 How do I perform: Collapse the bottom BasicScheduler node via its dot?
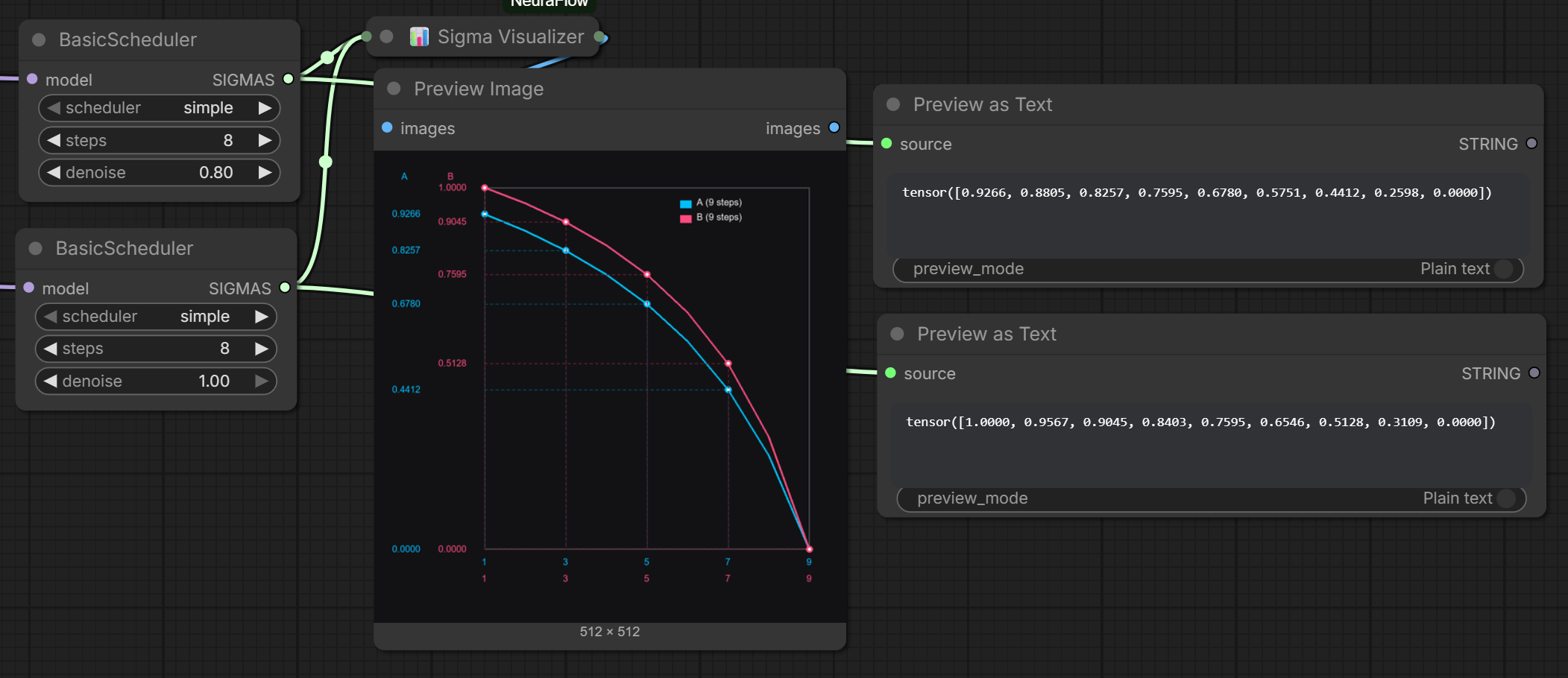pyautogui.click(x=35, y=248)
